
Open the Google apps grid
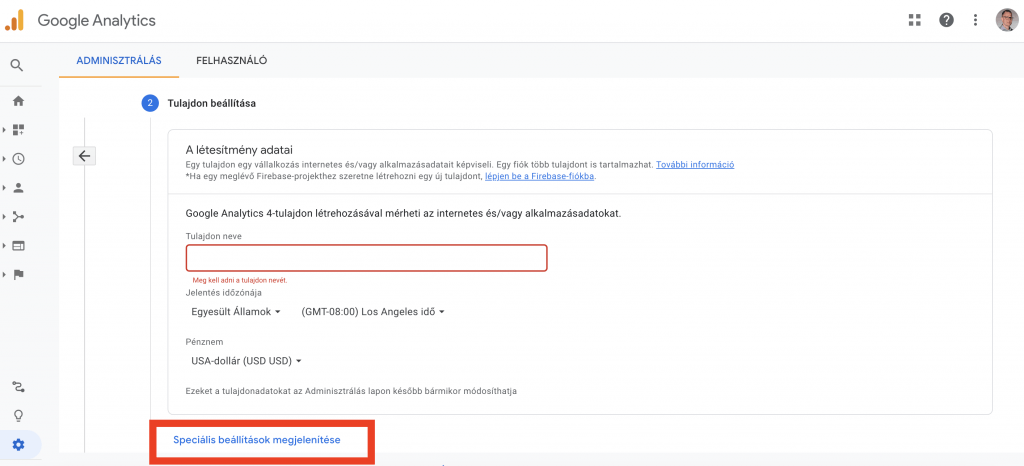pos(914,20)
